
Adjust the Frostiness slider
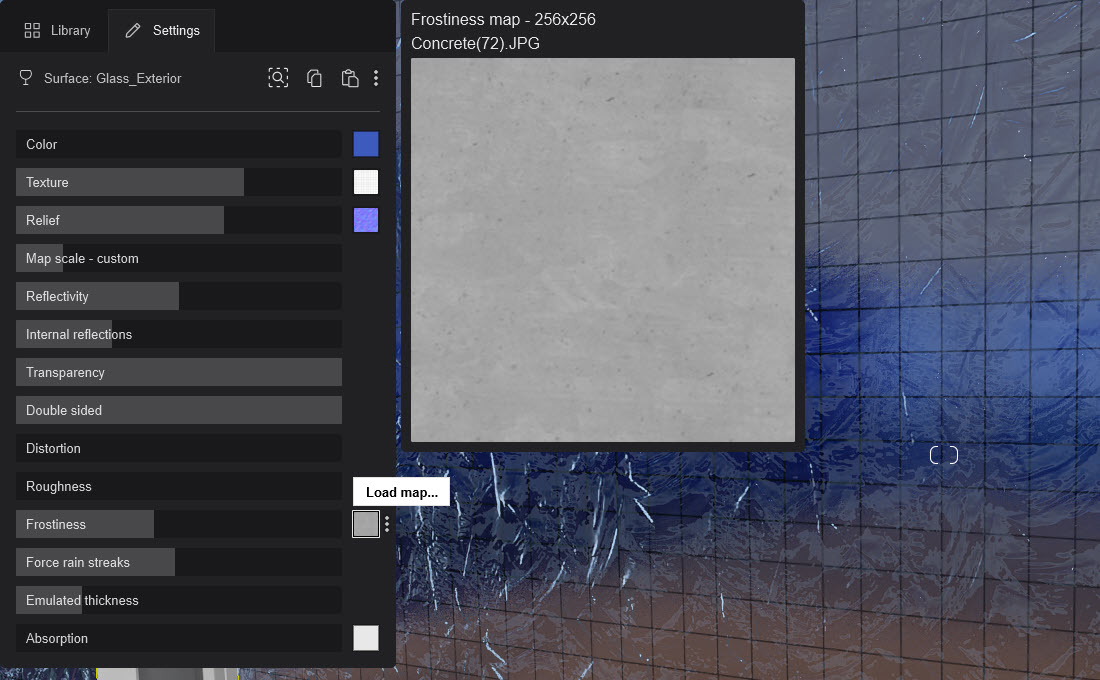click(179, 524)
